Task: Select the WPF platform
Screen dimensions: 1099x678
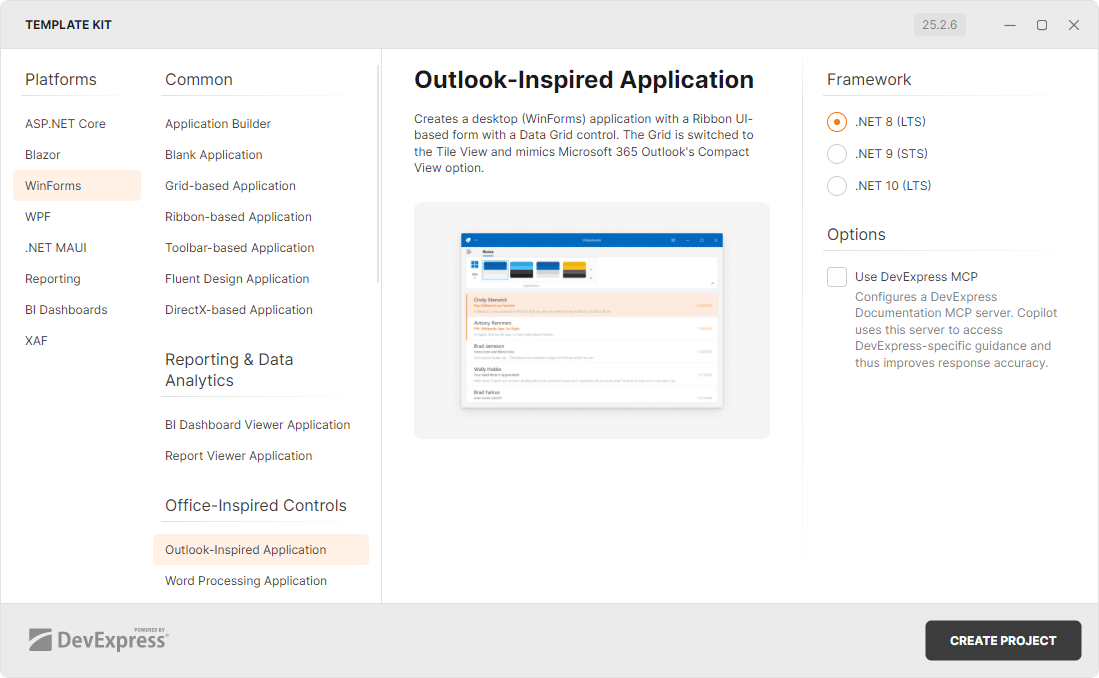Action: 38,217
